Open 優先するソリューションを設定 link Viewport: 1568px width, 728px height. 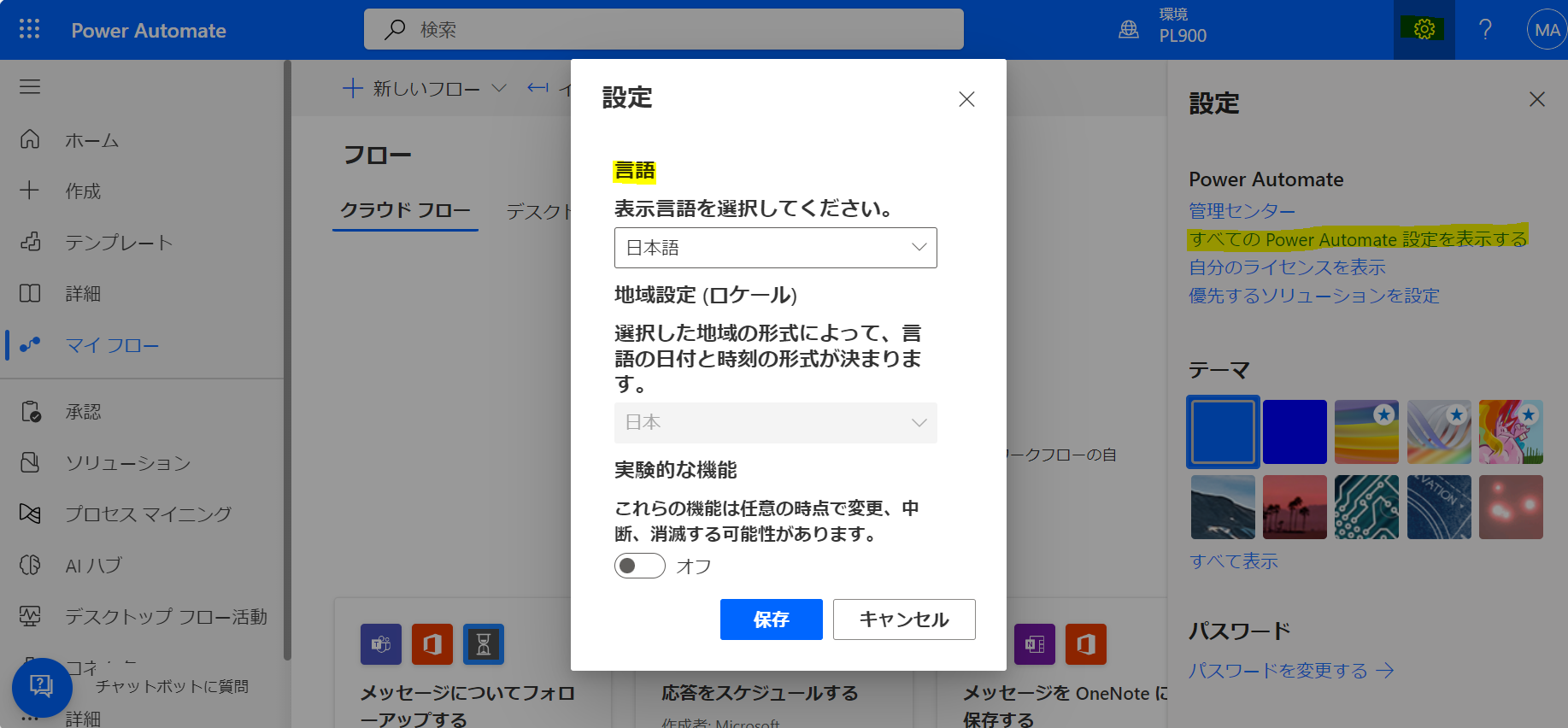click(1314, 296)
